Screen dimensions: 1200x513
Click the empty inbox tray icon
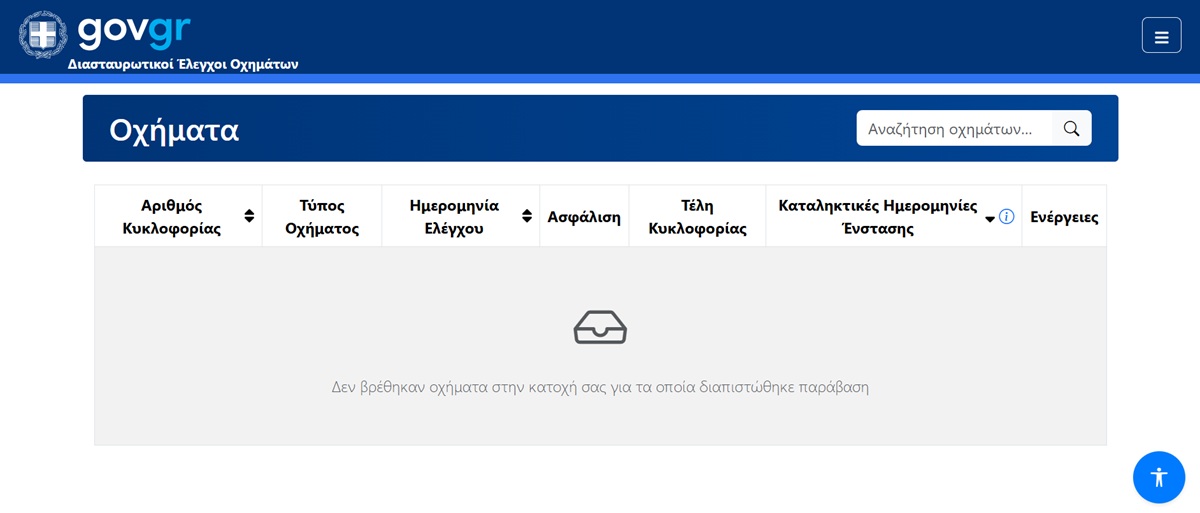tap(600, 327)
